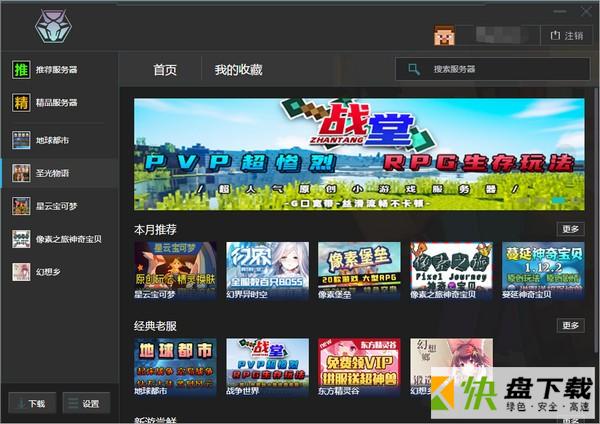Click the 星云宝可梦 sidebar icon

[x=21, y=206]
